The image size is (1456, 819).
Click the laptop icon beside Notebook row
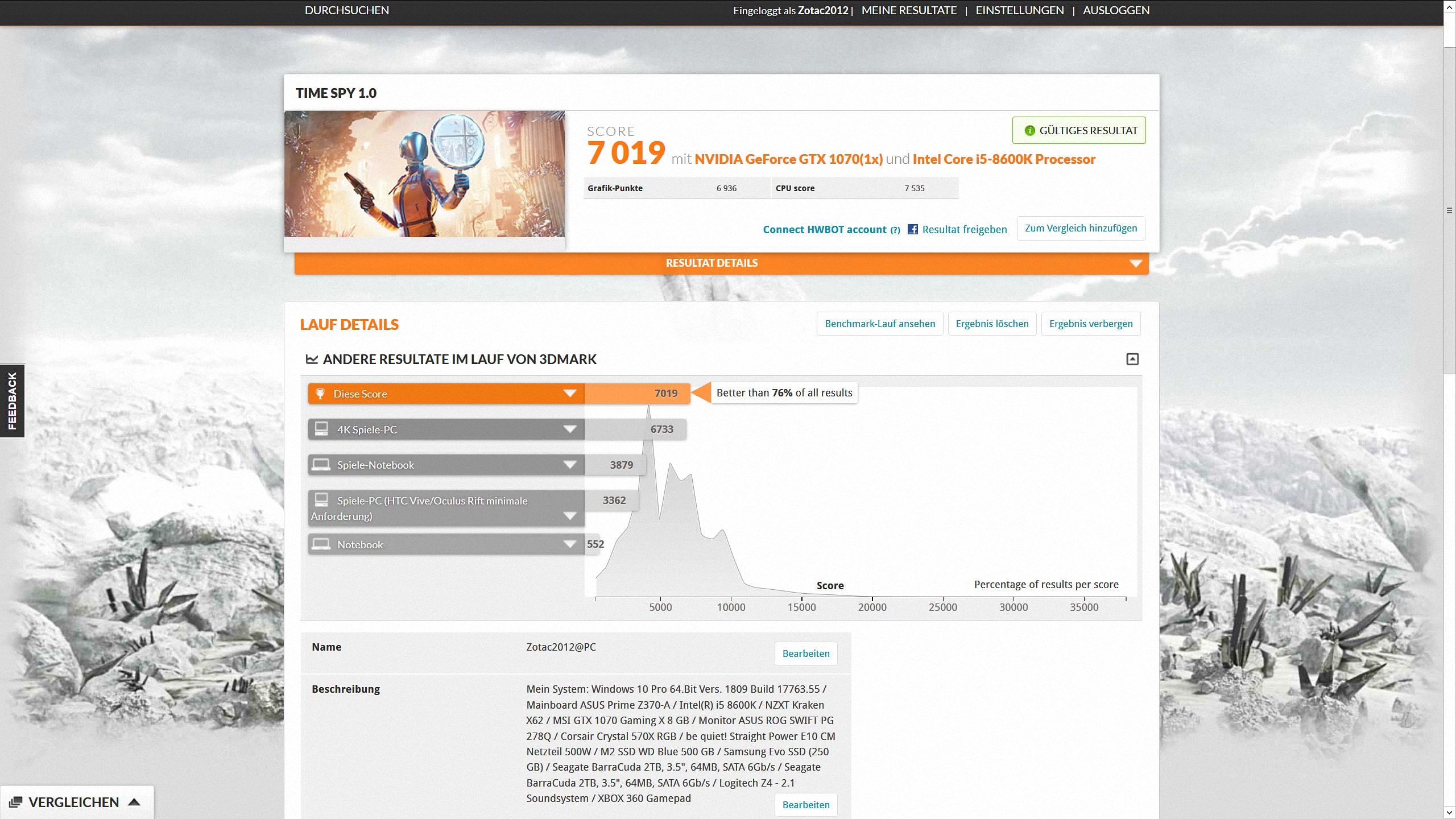[x=321, y=544]
